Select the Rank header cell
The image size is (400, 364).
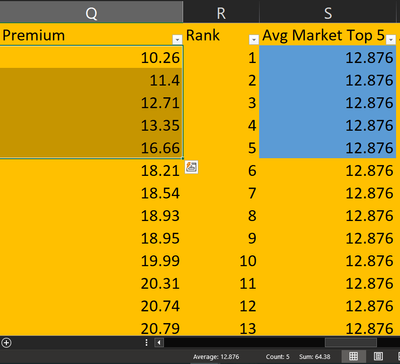pos(221,34)
